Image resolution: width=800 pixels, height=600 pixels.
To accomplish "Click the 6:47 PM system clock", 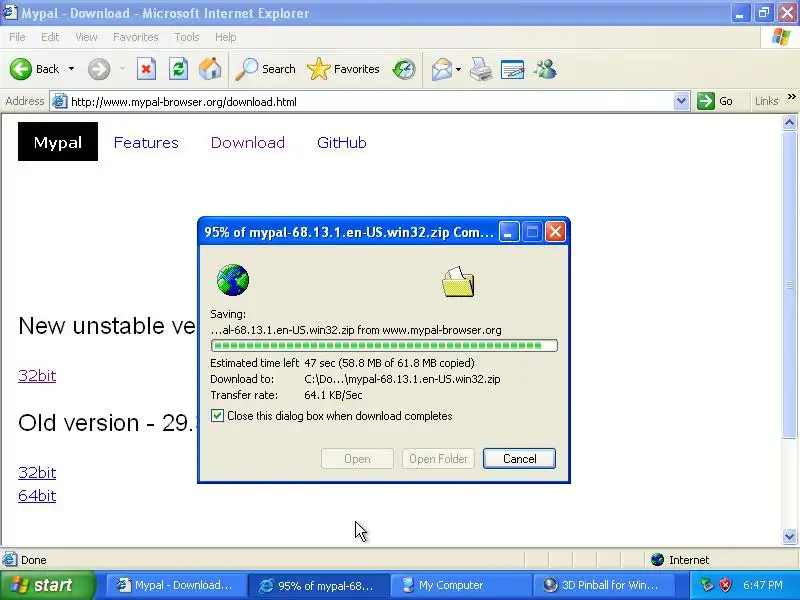I will pos(763,585).
